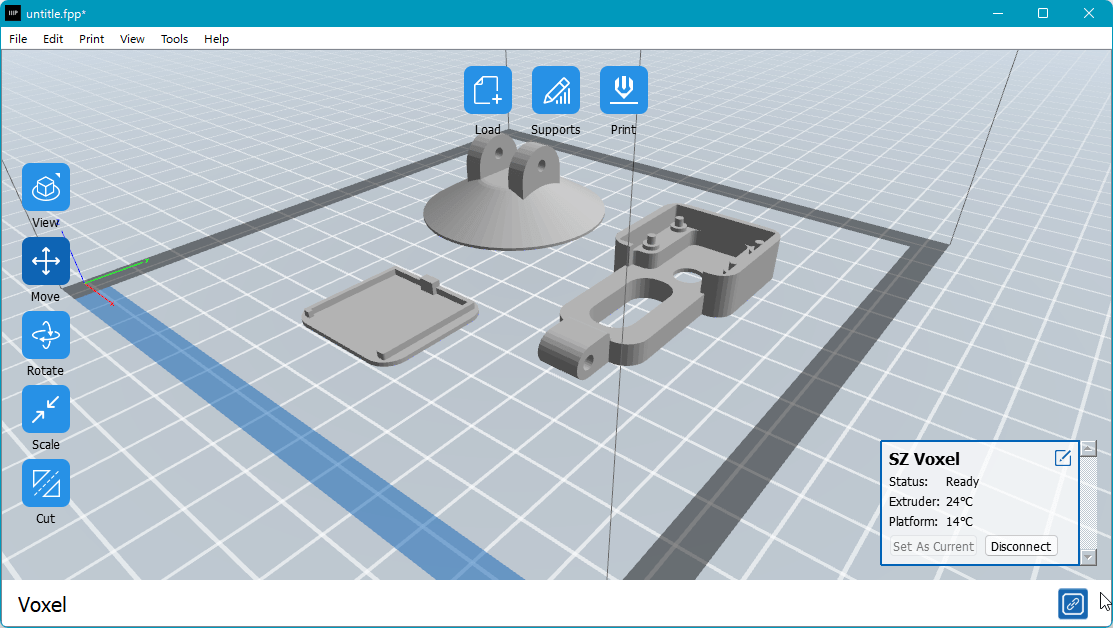The image size is (1113, 628).
Task: Click printer list scrollbar down arrow
Action: pyautogui.click(x=1088, y=557)
